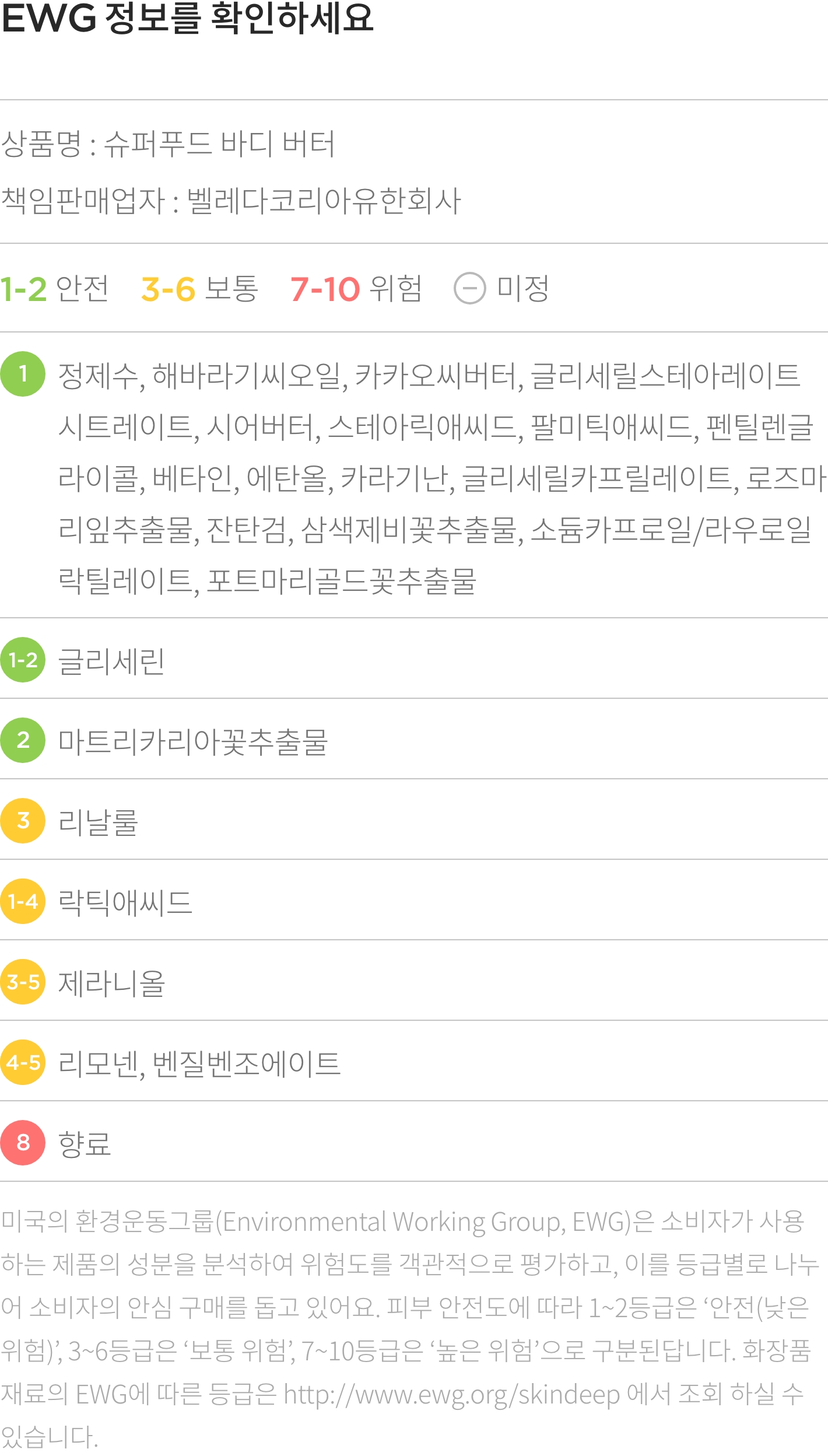The width and height of the screenshot is (828, 1456).
Task: Click the 리날룰 ingredient row
Action: point(414,820)
